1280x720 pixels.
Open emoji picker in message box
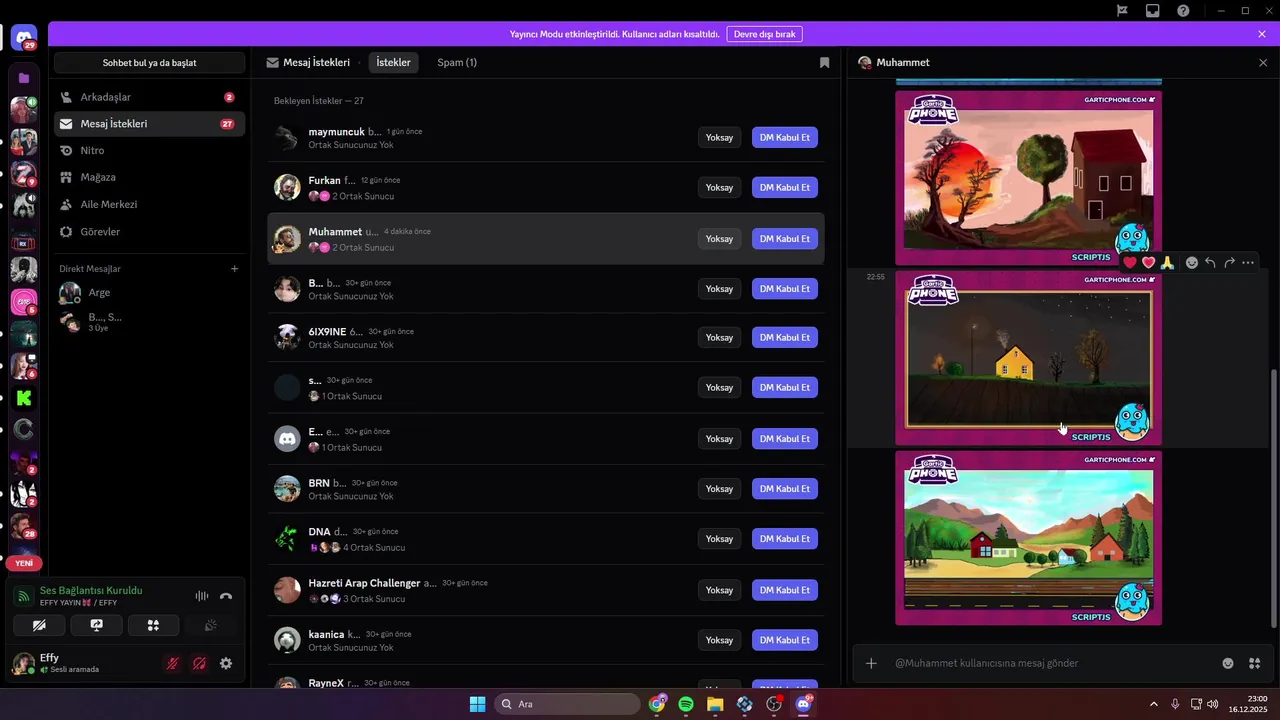[1228, 663]
